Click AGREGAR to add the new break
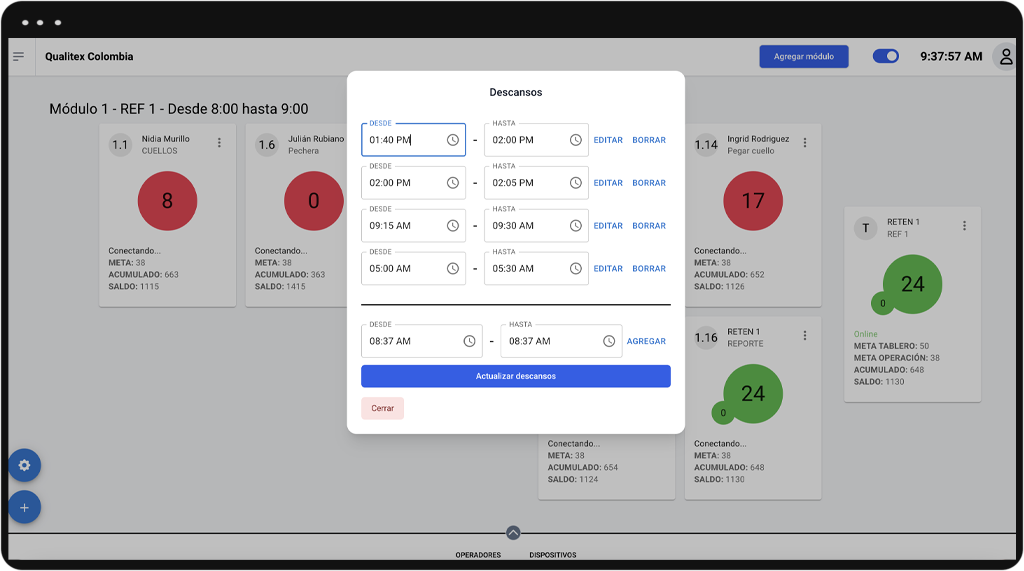This screenshot has height=571, width=1024. [646, 341]
